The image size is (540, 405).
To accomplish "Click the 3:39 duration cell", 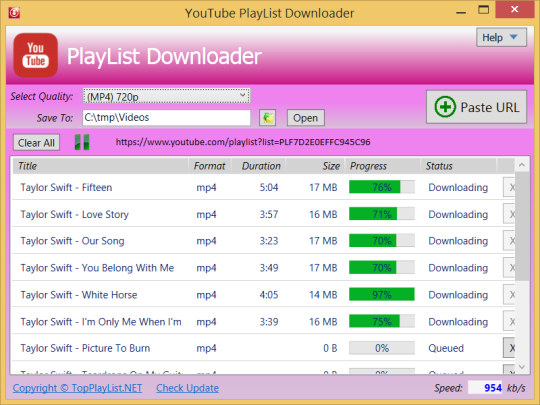I will [x=269, y=321].
